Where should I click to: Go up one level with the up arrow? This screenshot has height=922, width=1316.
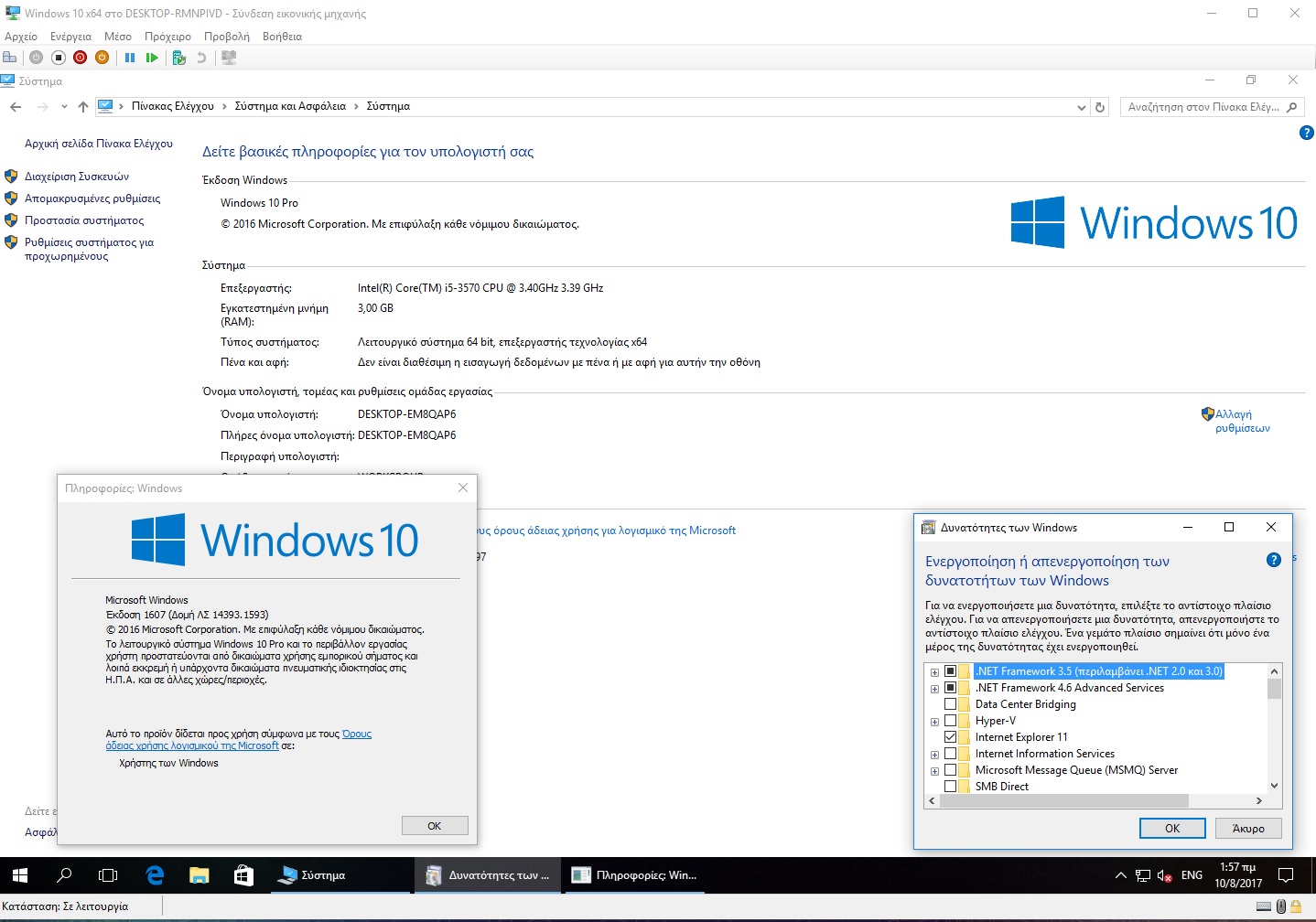pyautogui.click(x=83, y=107)
